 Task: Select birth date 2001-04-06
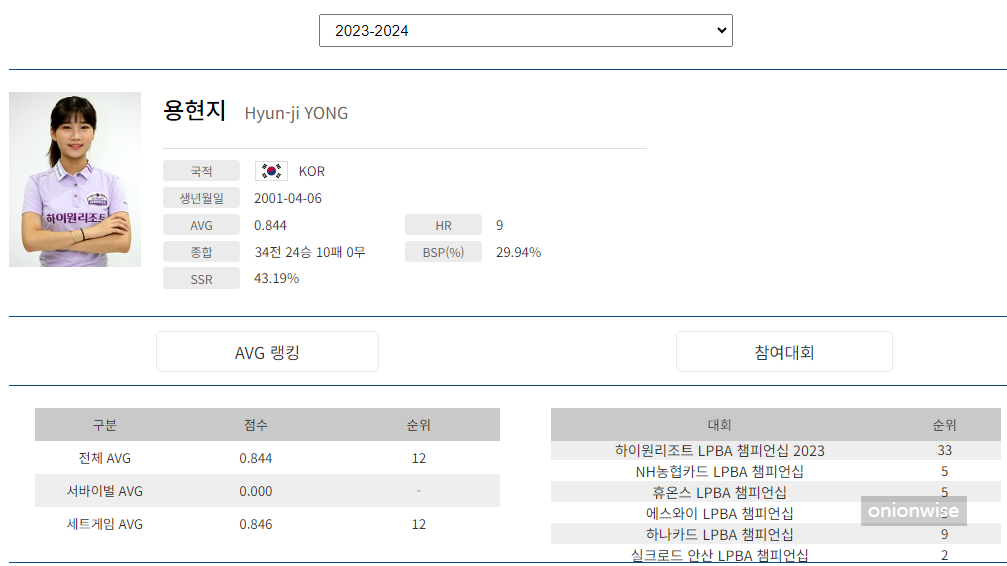[288, 199]
